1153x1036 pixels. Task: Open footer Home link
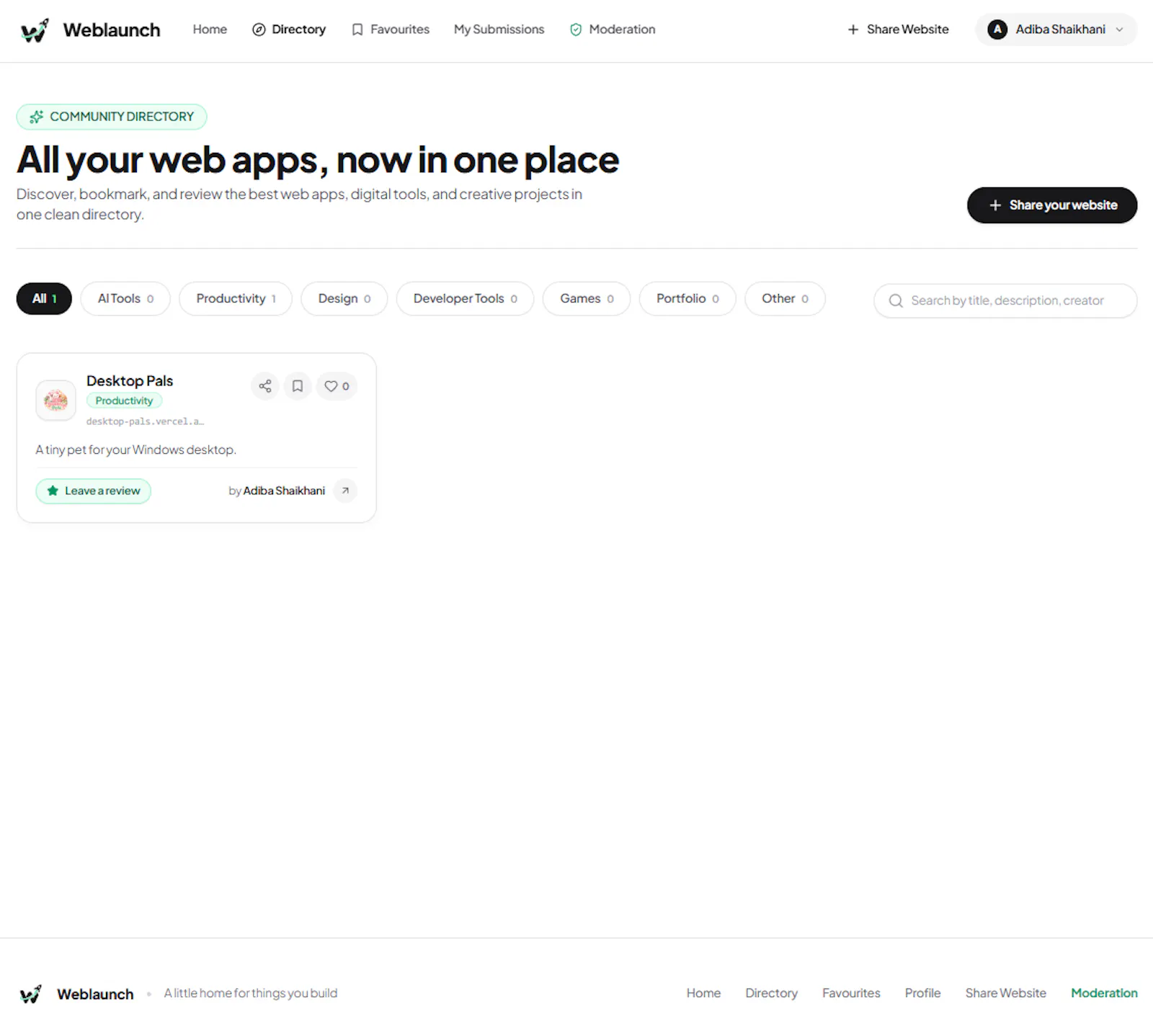coord(703,993)
